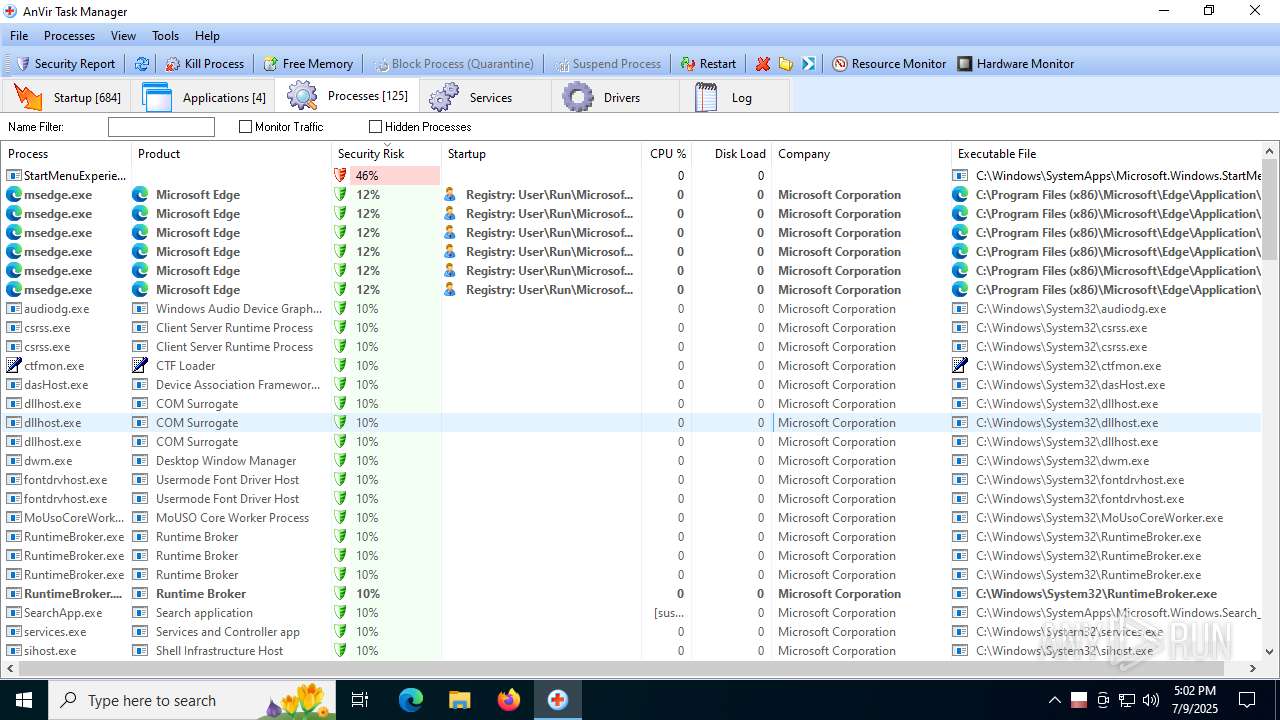Select the dasHost.exe process
This screenshot has height=720, width=1280.
point(56,385)
